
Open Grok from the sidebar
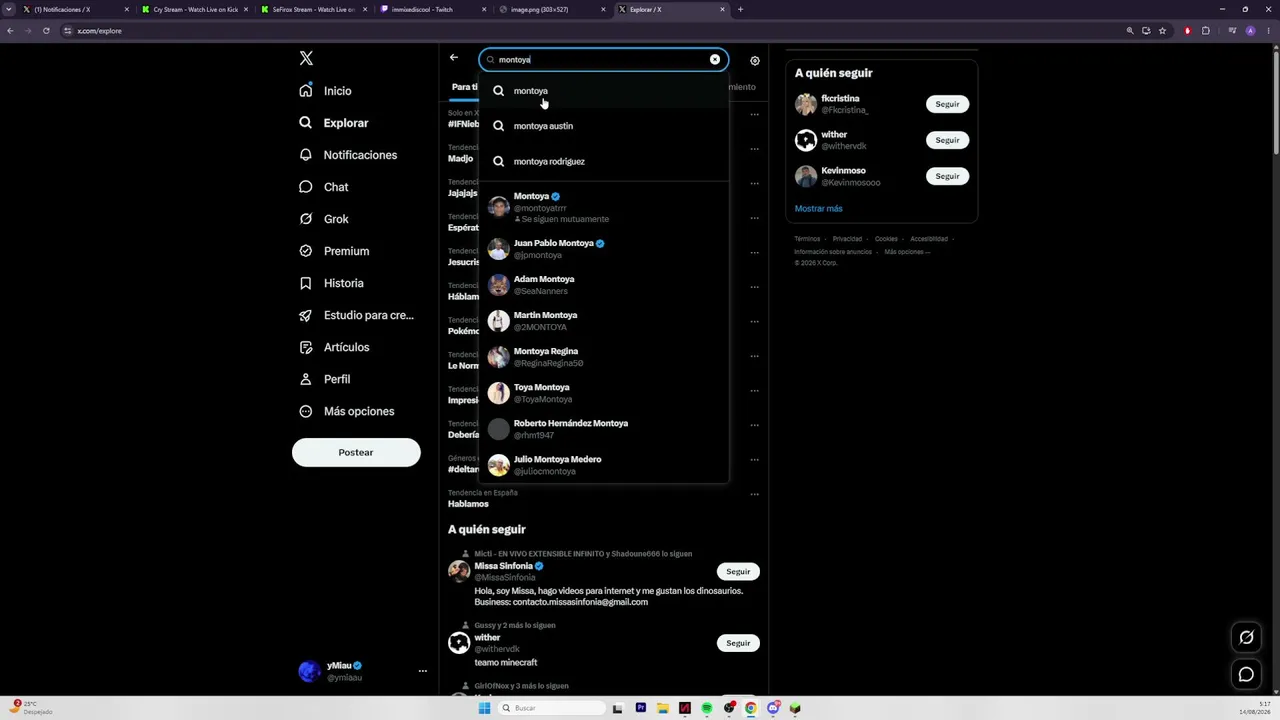point(323,219)
